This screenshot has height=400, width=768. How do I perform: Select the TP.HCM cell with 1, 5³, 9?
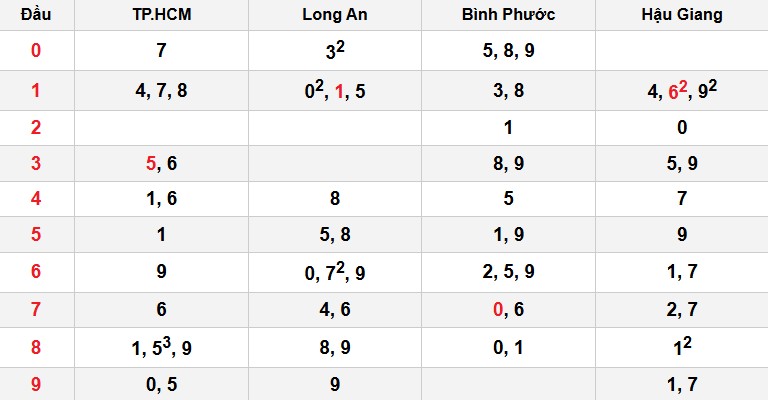(x=161, y=347)
